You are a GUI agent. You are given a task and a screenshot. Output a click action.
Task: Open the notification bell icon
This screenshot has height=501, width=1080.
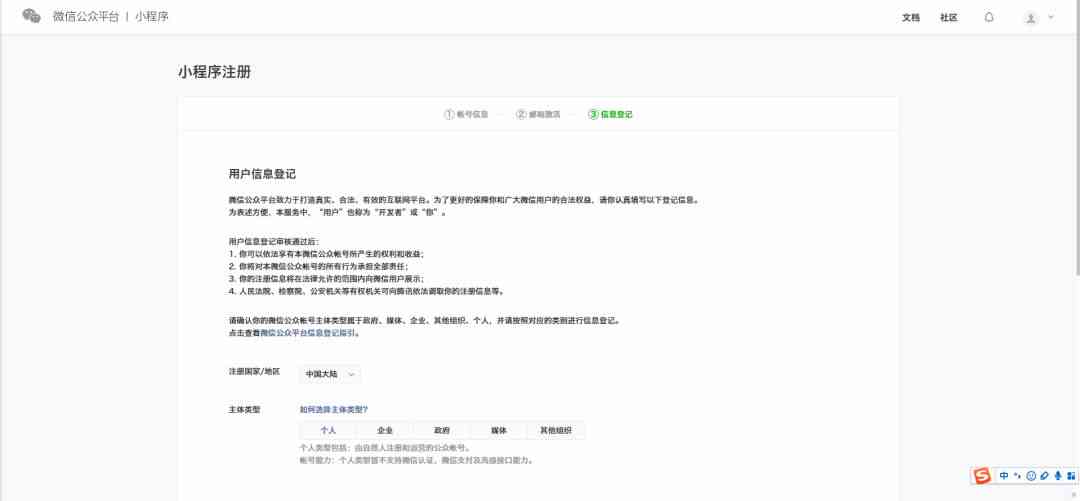point(989,17)
